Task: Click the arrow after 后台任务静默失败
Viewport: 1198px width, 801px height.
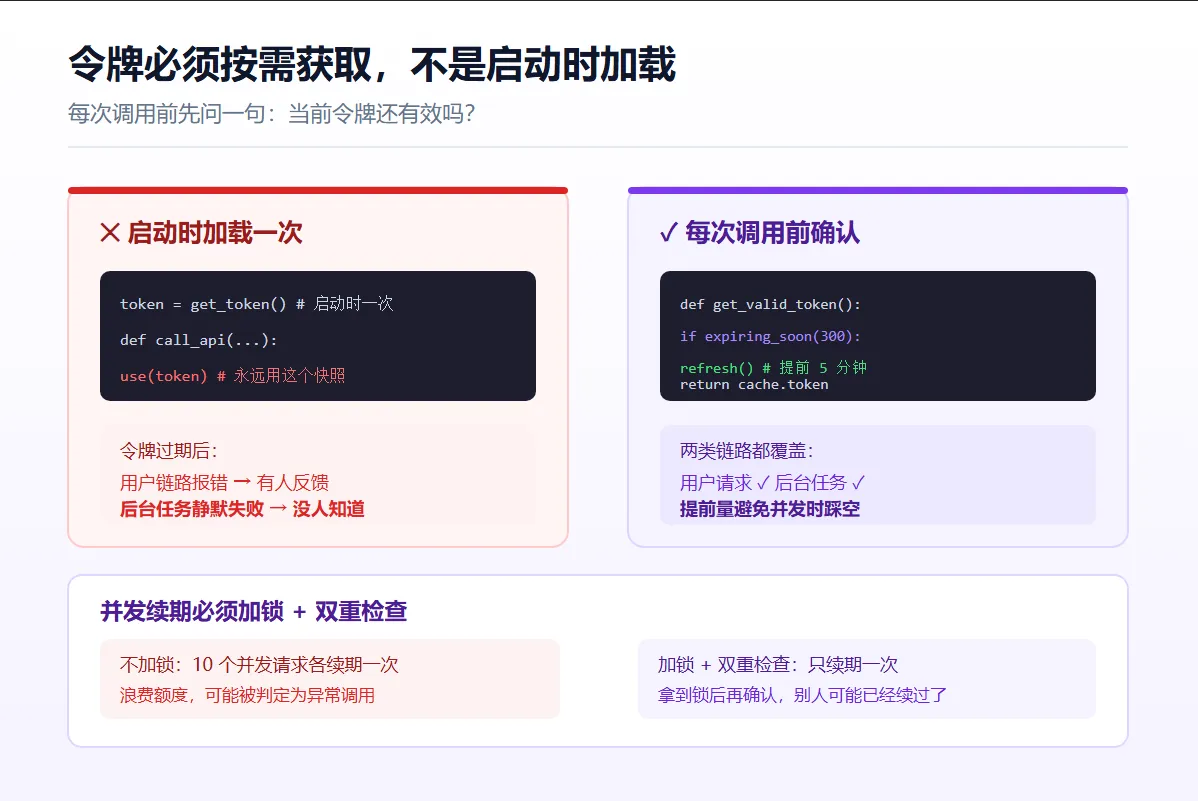Action: tap(278, 509)
